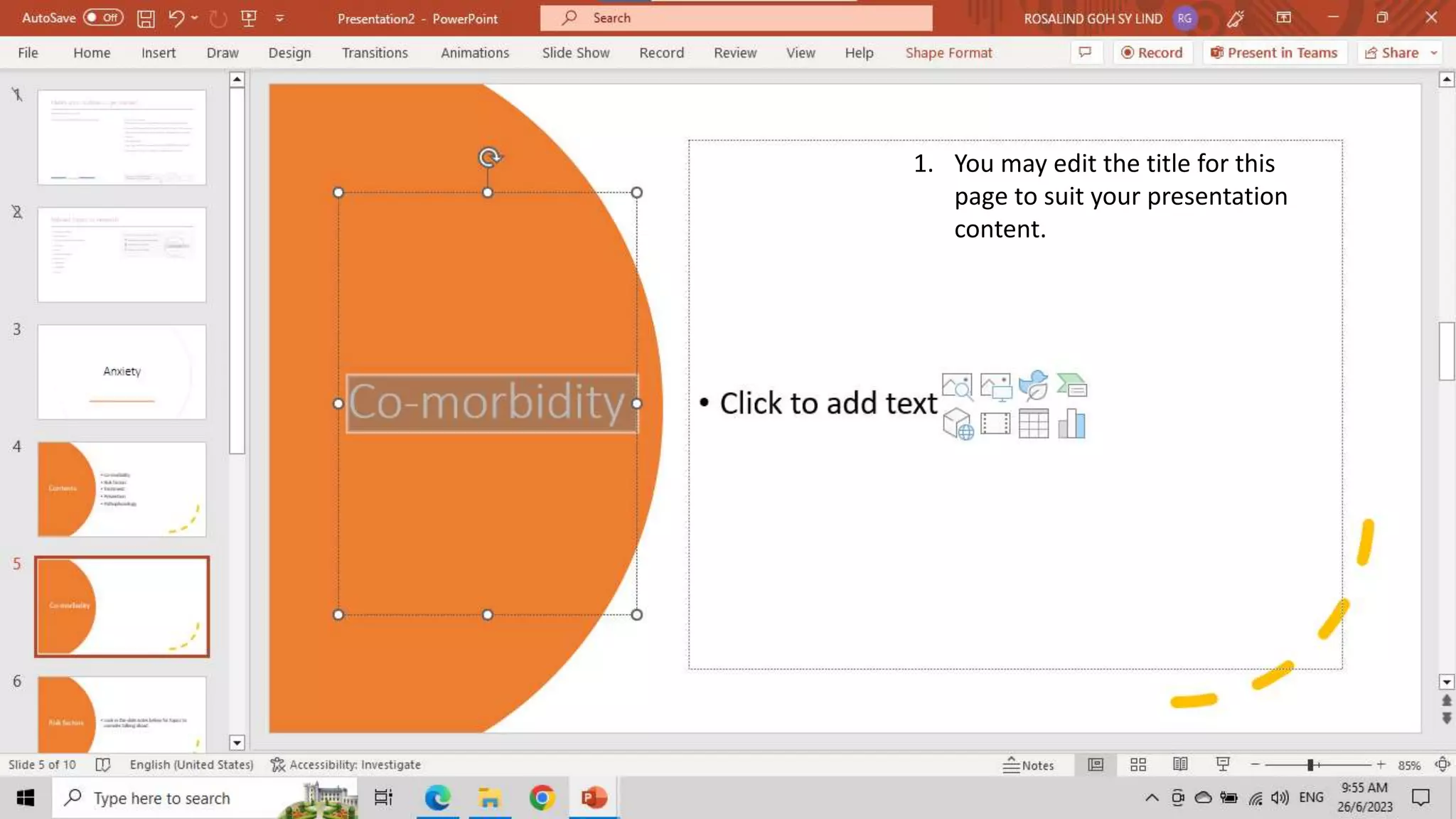Click the Insert Chart placeholder icon
Viewport: 1456px width, 819px height.
point(1071,424)
